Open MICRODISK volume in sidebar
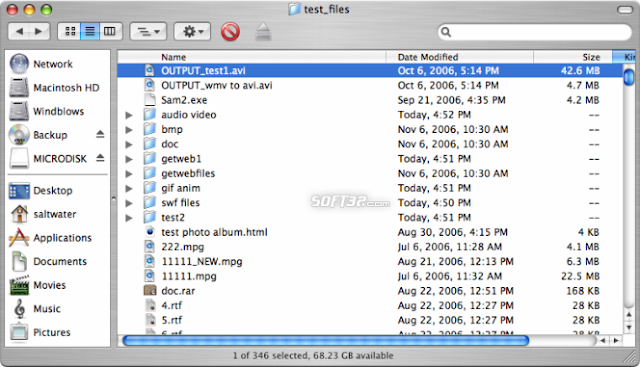 48,159
